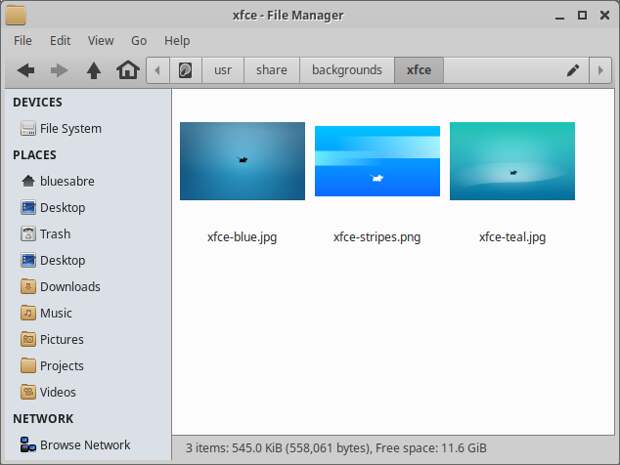The height and width of the screenshot is (465, 620).
Task: Click the Music folder icon
Action: 28,313
